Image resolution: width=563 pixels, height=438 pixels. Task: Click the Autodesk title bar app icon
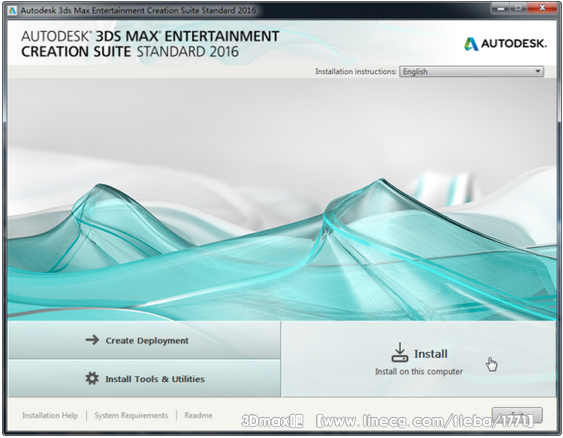[x=13, y=10]
